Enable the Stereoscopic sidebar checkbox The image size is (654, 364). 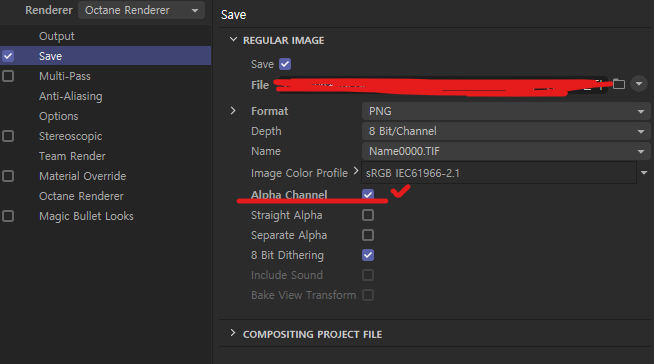(x=8, y=136)
